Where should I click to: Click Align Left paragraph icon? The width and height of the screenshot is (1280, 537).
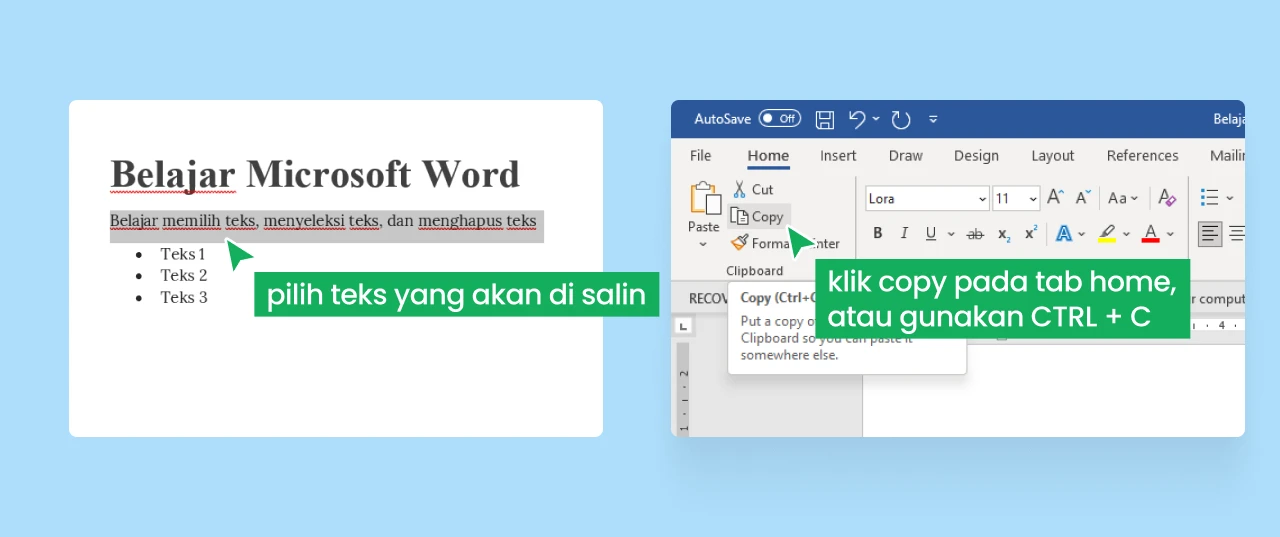pos(1210,234)
